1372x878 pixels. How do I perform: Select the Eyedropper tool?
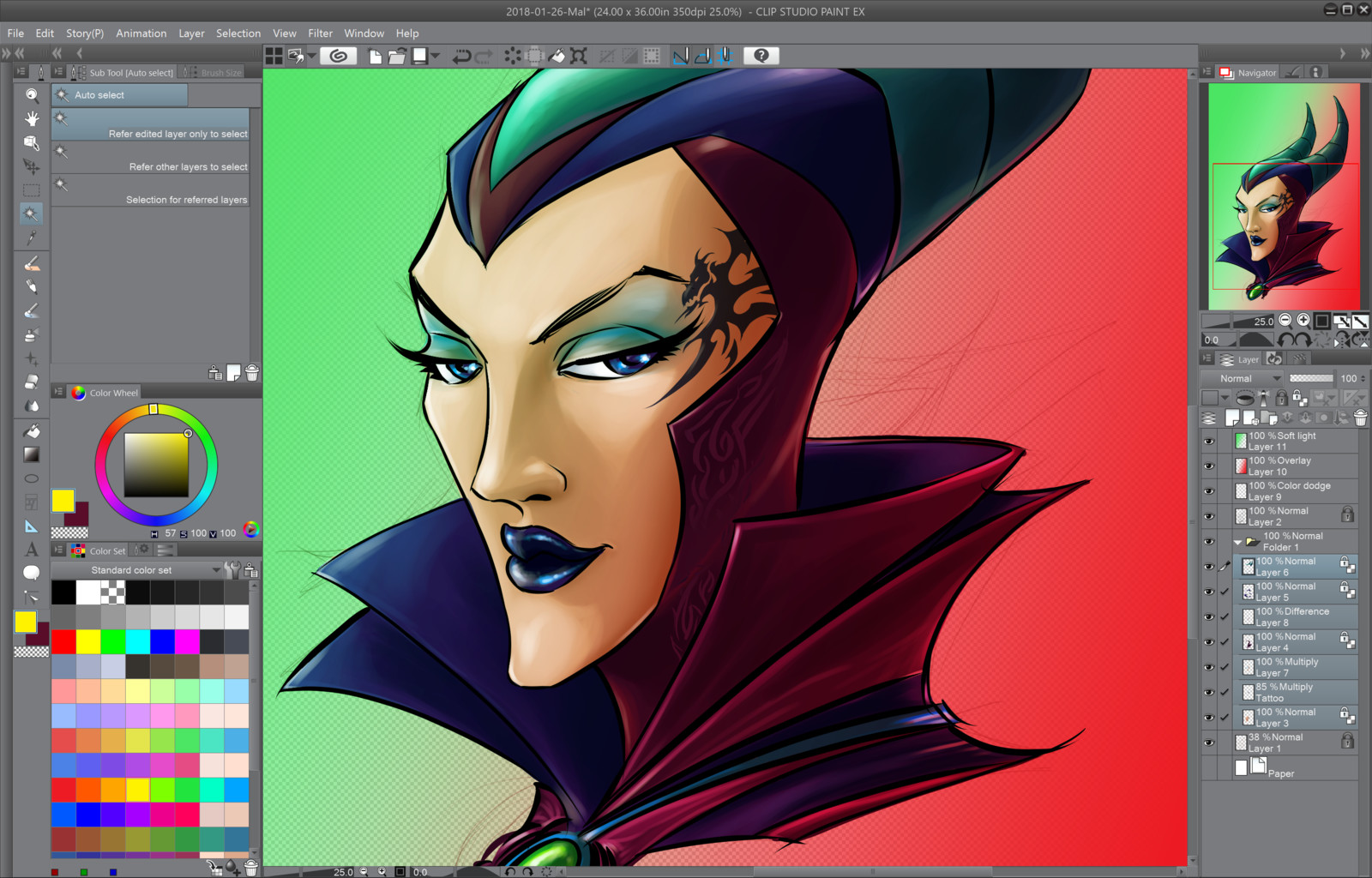coord(32,238)
